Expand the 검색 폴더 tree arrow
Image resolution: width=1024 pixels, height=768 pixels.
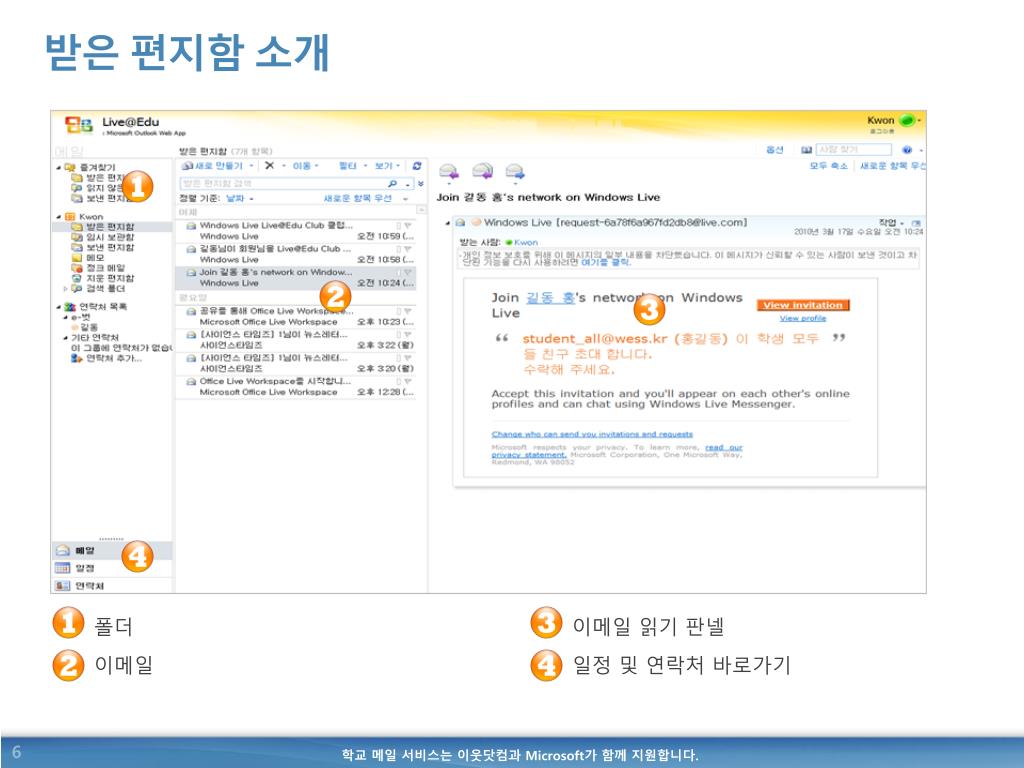65,289
